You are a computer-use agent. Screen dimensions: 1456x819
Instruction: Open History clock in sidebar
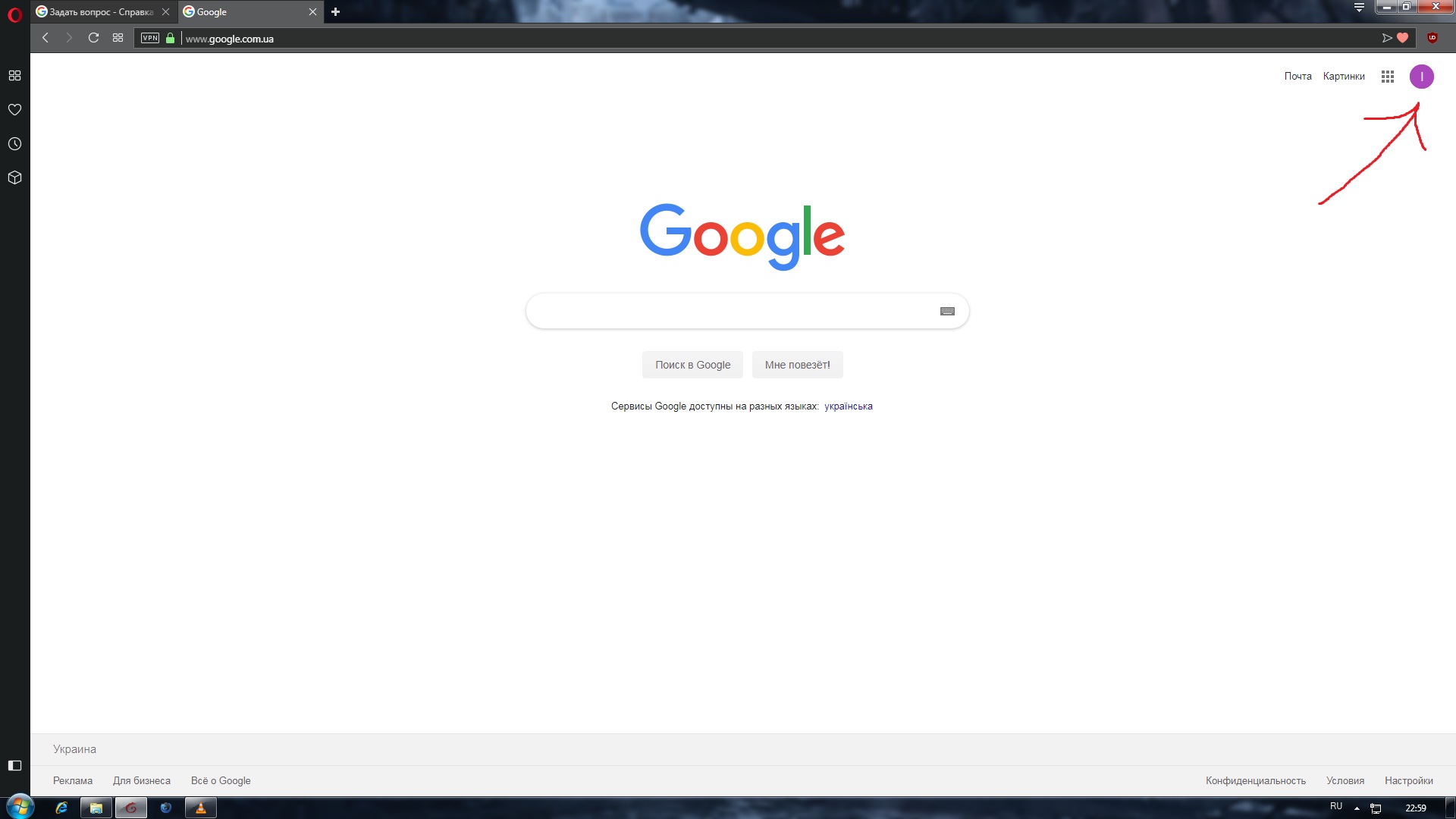point(14,144)
